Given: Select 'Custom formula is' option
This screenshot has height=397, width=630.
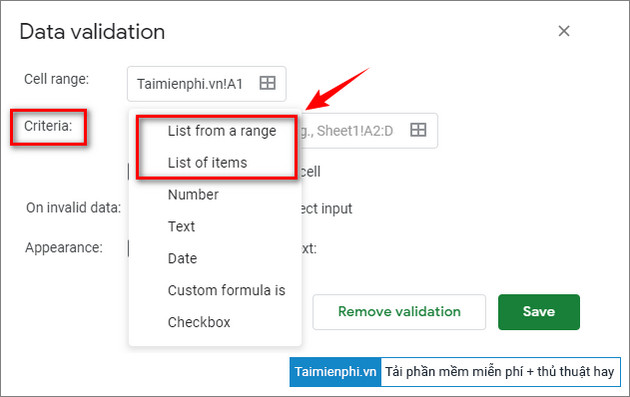Looking at the screenshot, I should (227, 290).
